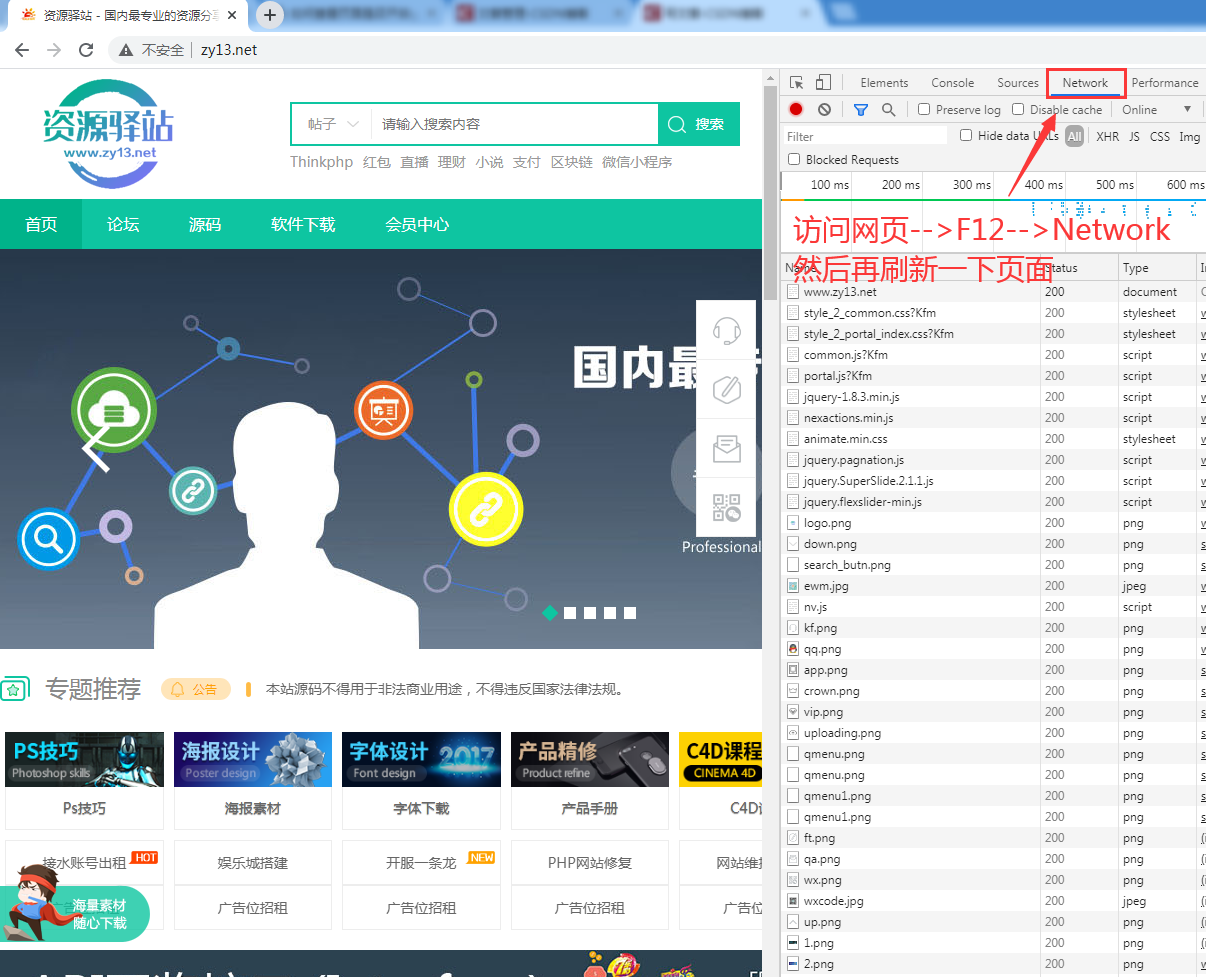Click the floating envelope message icon
This screenshot has height=977, width=1206.
click(726, 448)
